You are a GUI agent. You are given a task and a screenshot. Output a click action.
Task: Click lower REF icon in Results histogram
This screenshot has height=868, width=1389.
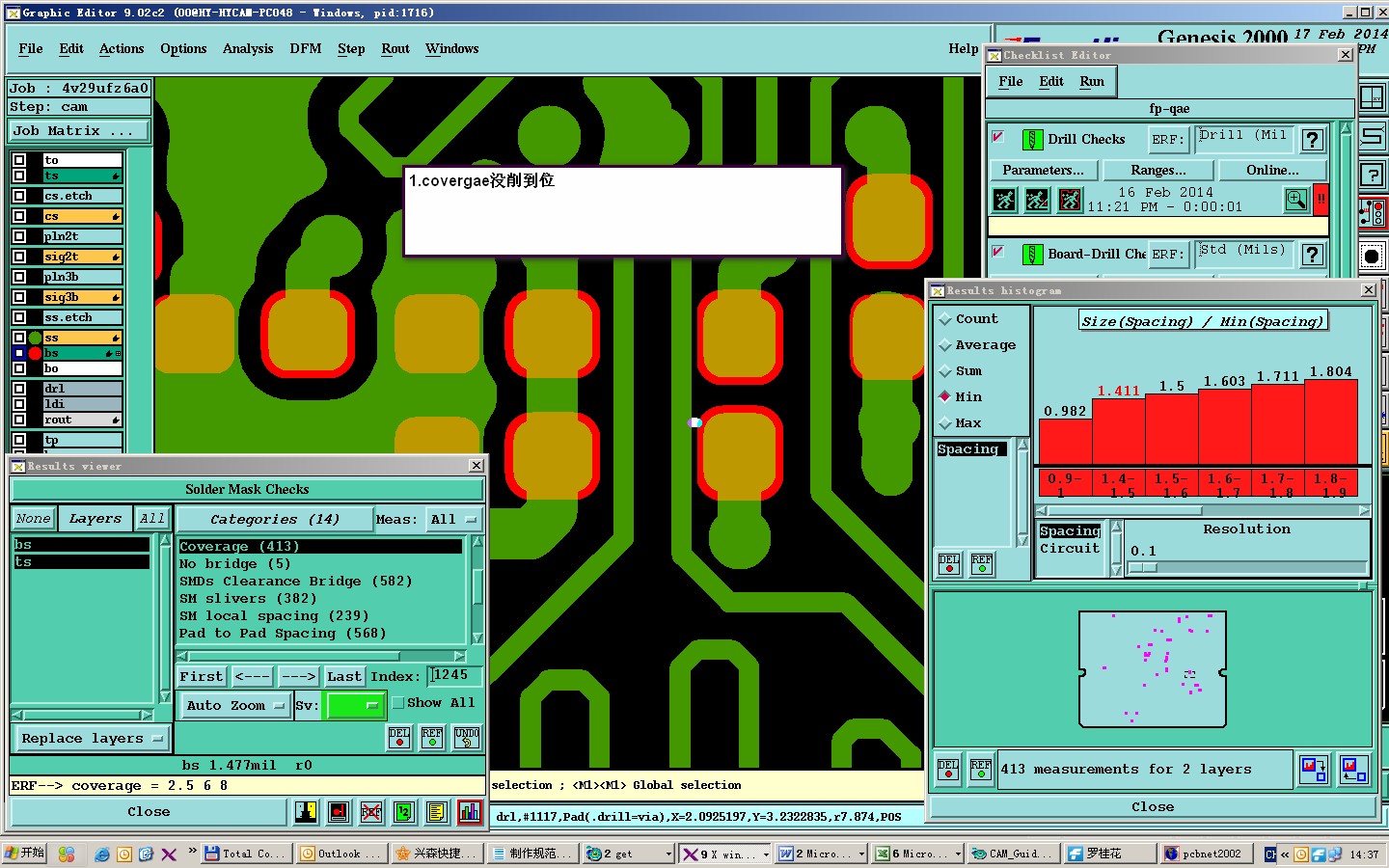tap(981, 769)
